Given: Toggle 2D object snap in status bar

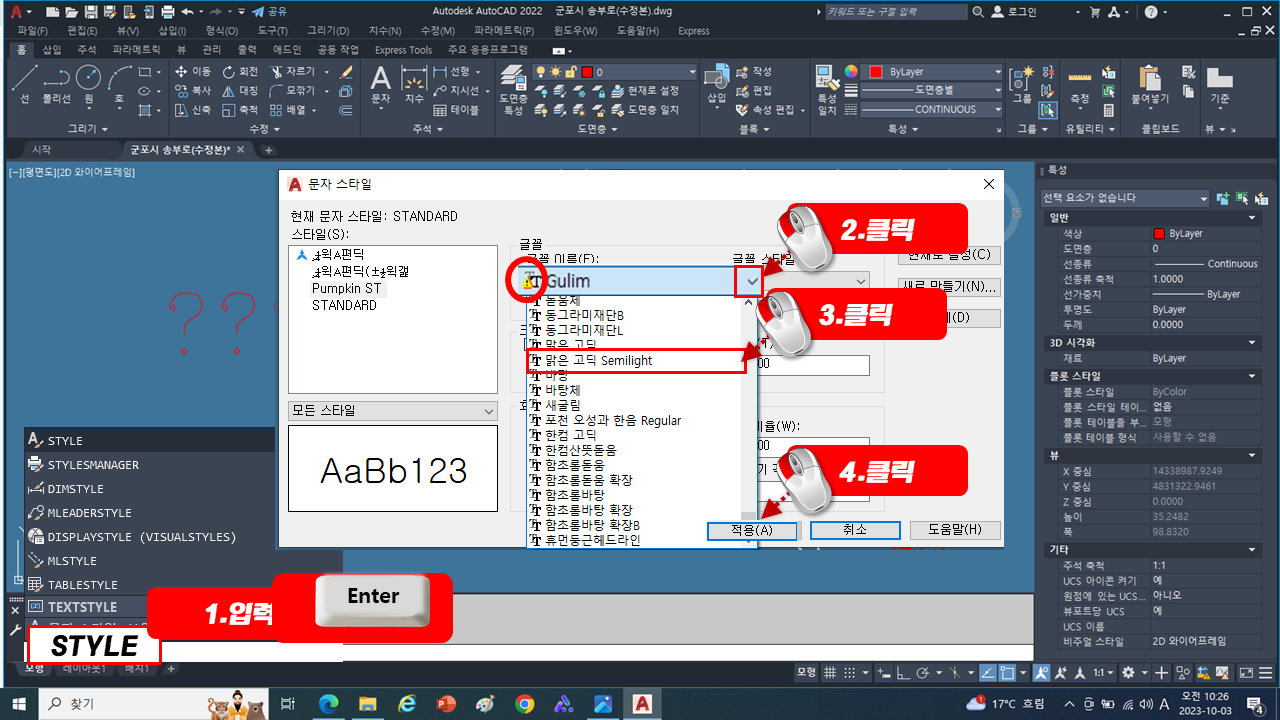Looking at the screenshot, I should point(1009,673).
